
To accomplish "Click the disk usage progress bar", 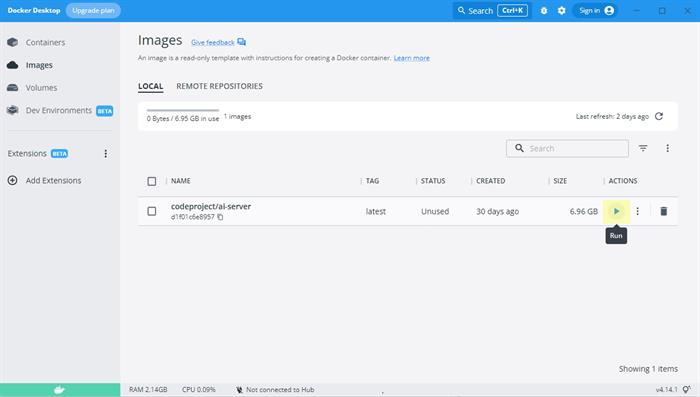I will coord(183,110).
